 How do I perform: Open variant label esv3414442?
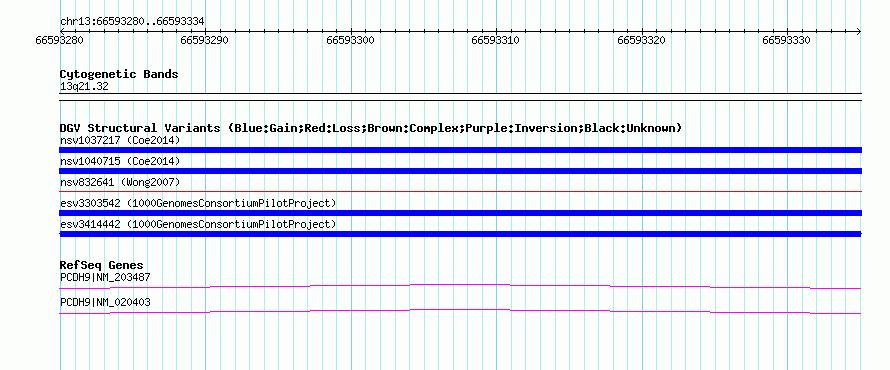198,225
